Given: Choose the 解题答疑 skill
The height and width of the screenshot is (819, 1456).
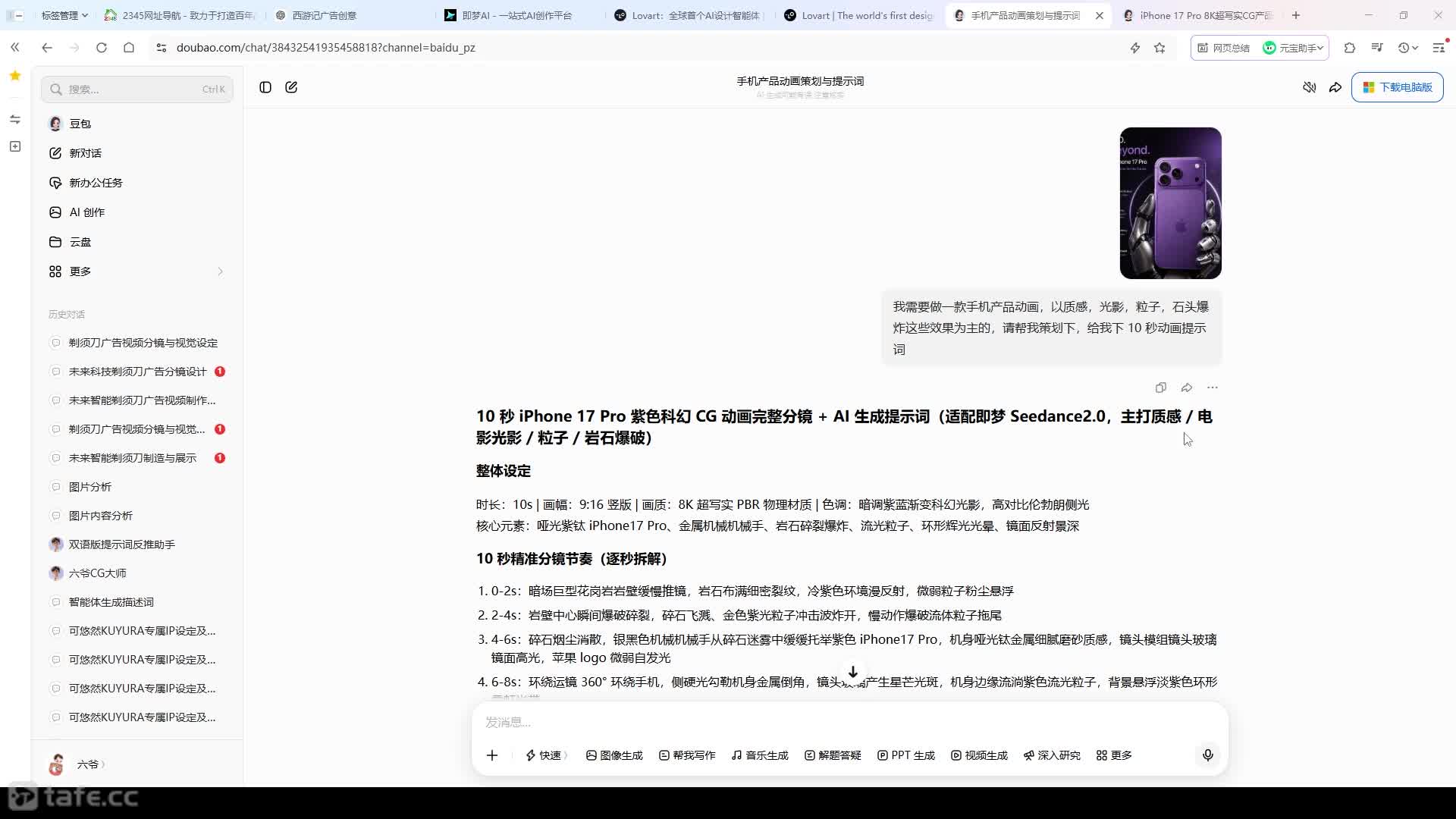Looking at the screenshot, I should point(833,755).
